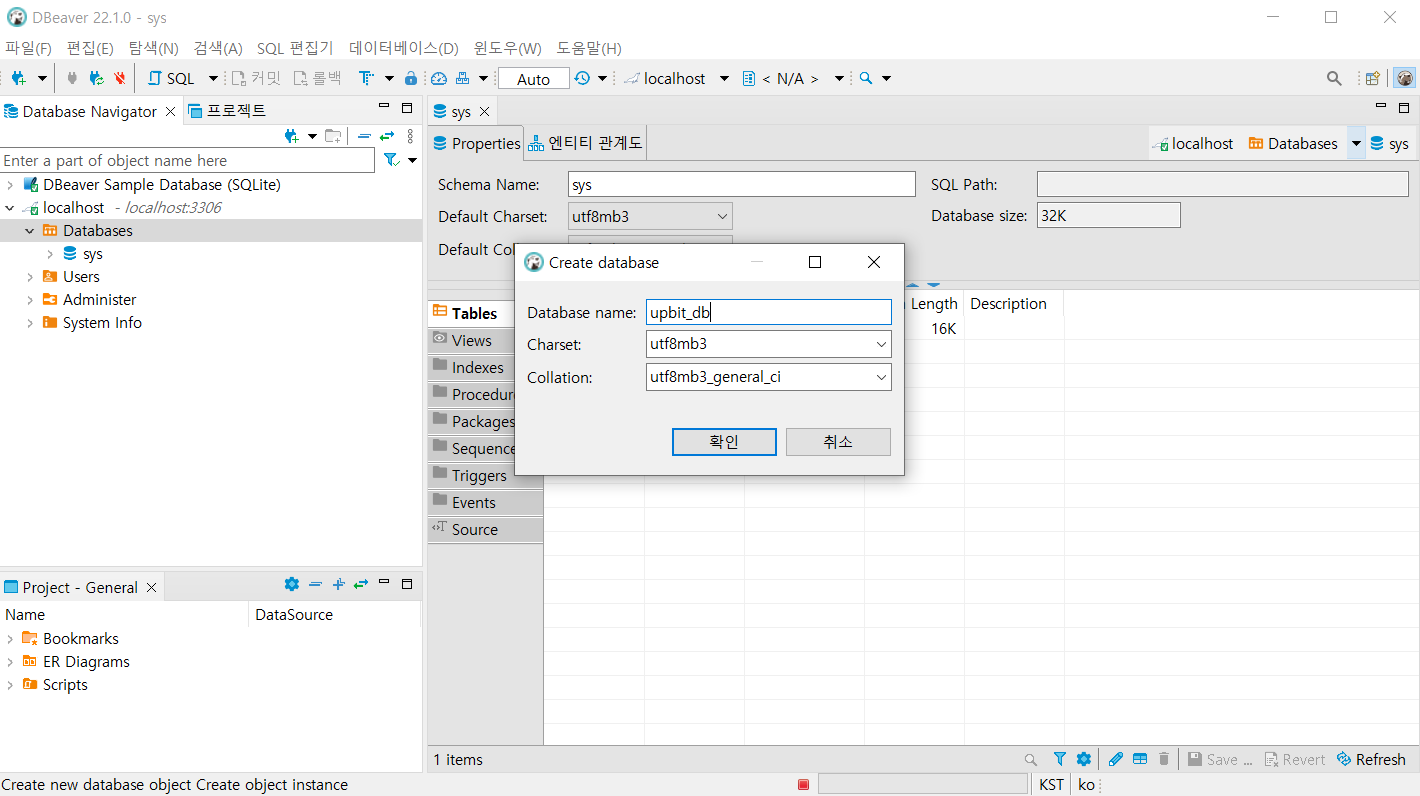Click the bottom bar gear settings icon
The image size is (1420, 796).
[1083, 760]
